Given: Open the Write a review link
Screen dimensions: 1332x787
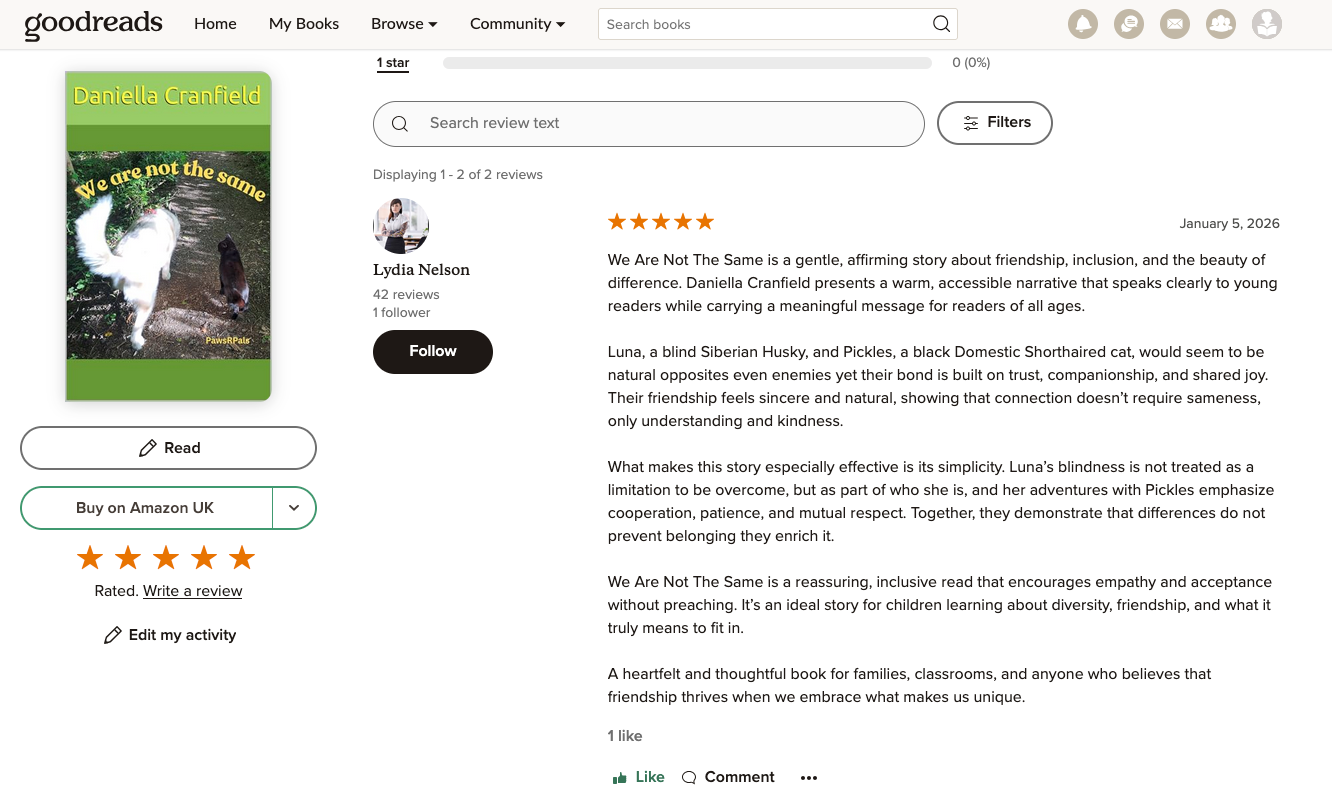Looking at the screenshot, I should [x=192, y=591].
